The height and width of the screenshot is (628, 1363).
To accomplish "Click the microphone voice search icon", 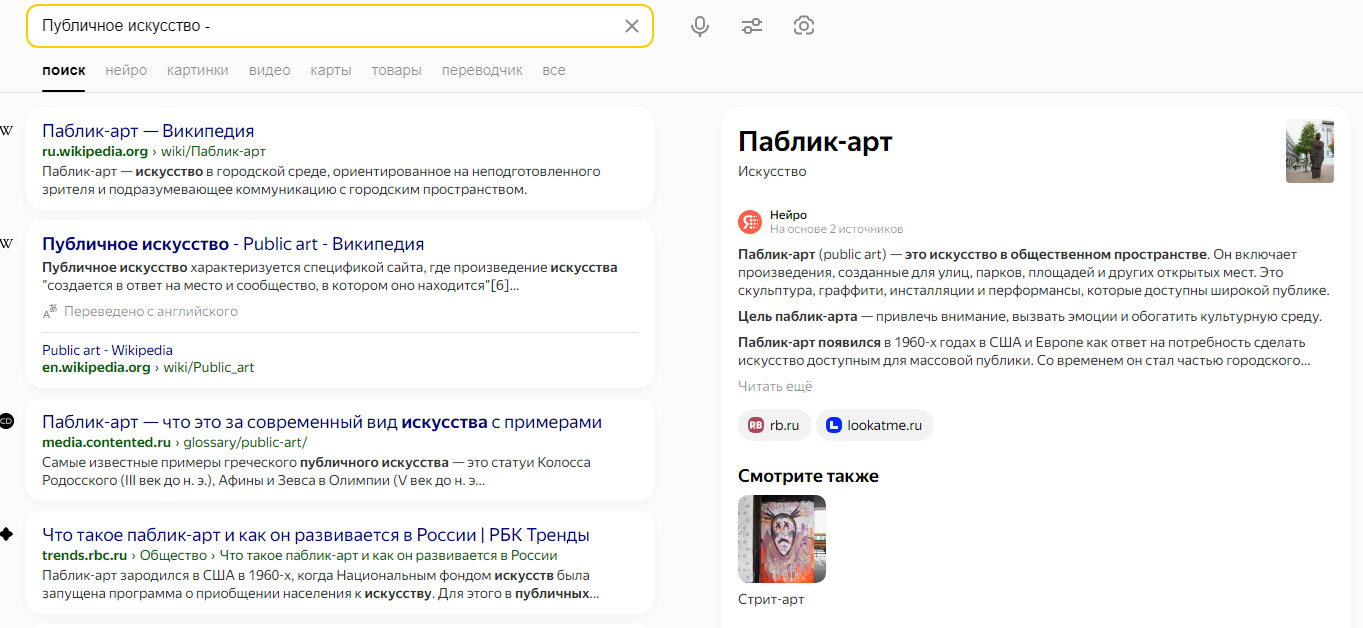I will click(700, 26).
